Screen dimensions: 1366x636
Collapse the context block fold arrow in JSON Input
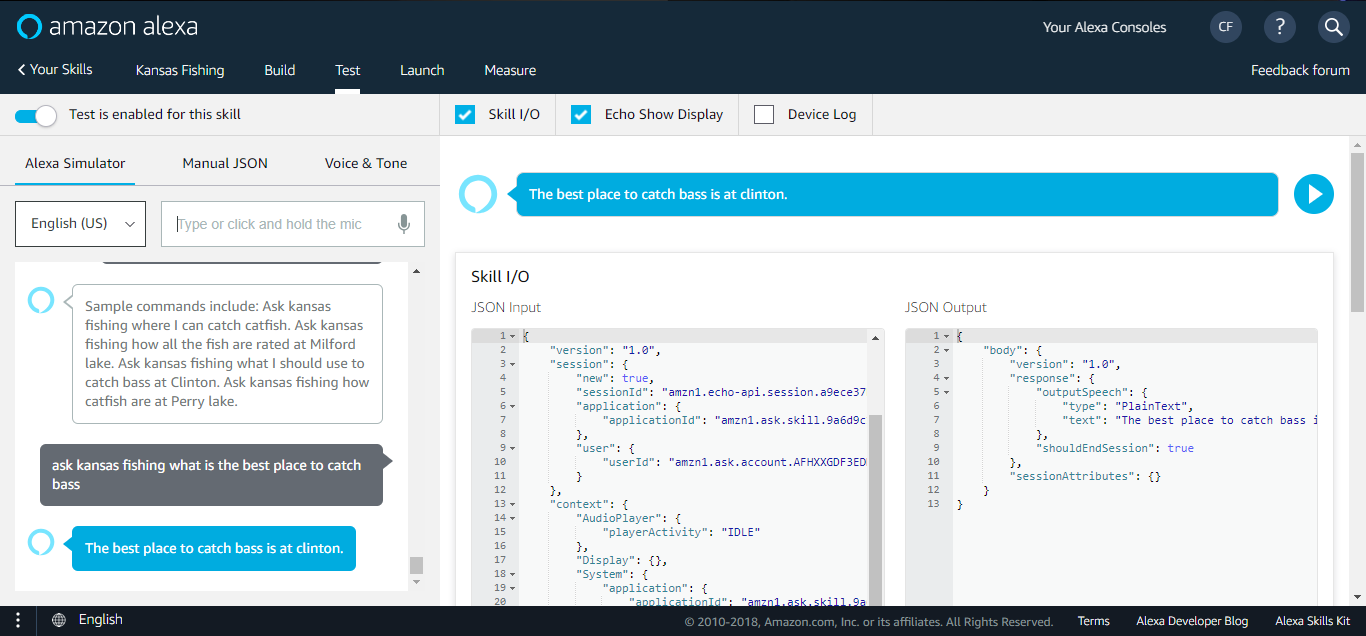[x=512, y=504]
